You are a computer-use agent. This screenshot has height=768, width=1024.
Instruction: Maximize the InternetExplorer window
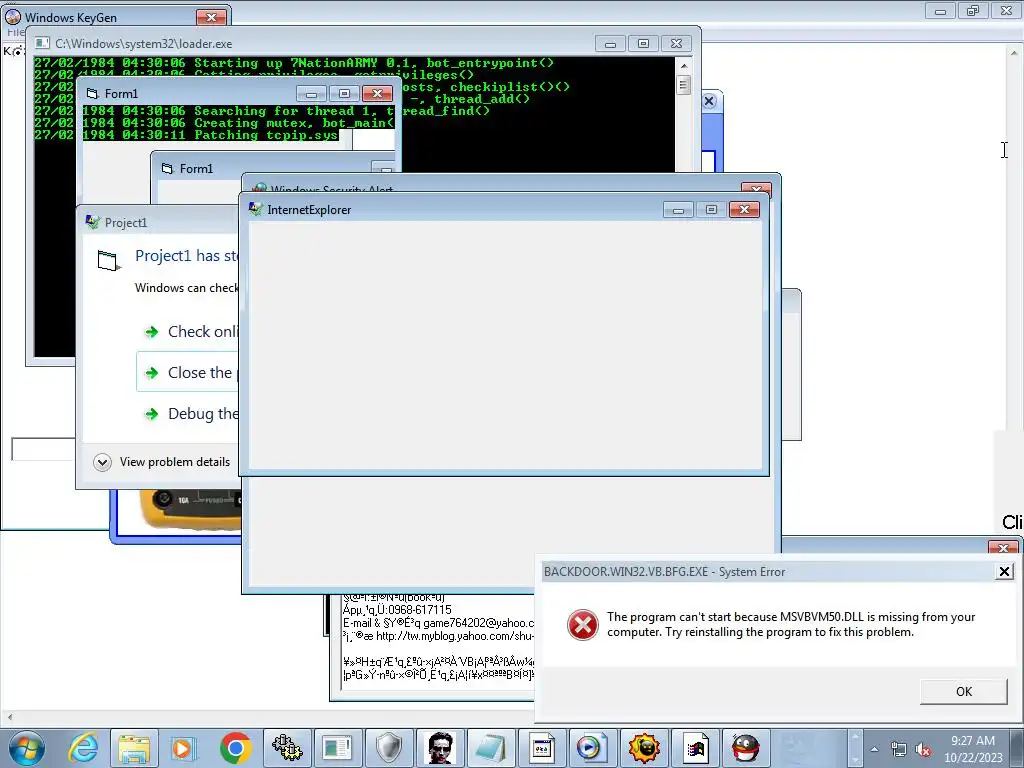pyautogui.click(x=711, y=210)
